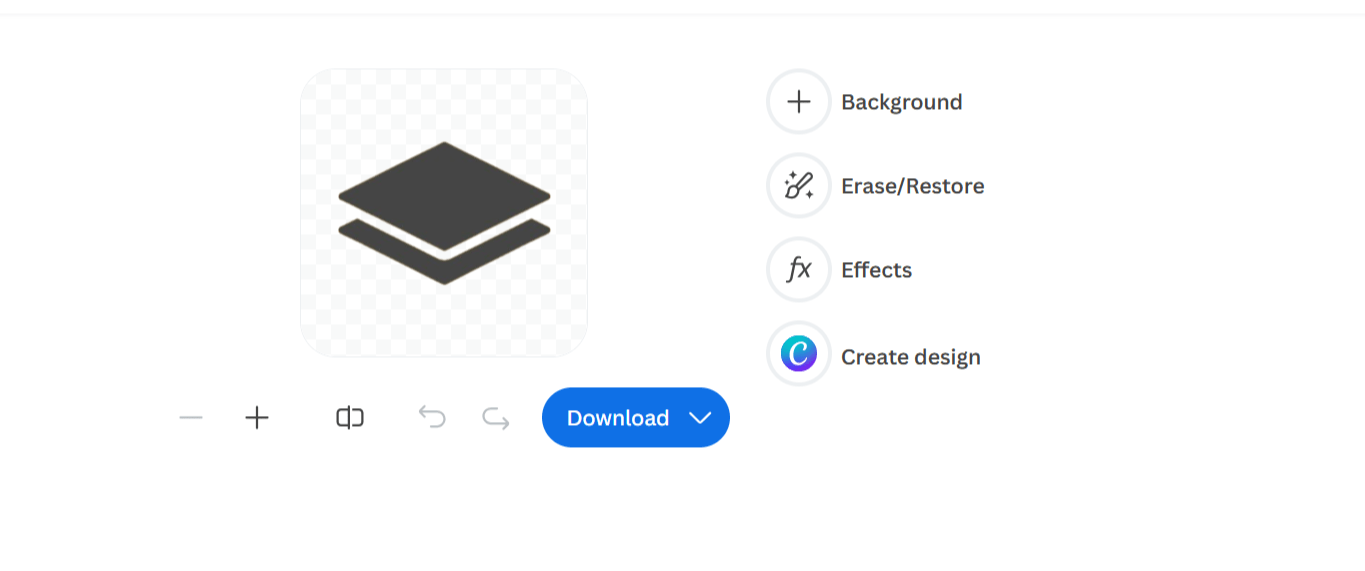Select the Create design text label
The width and height of the screenshot is (1365, 571).
point(910,357)
